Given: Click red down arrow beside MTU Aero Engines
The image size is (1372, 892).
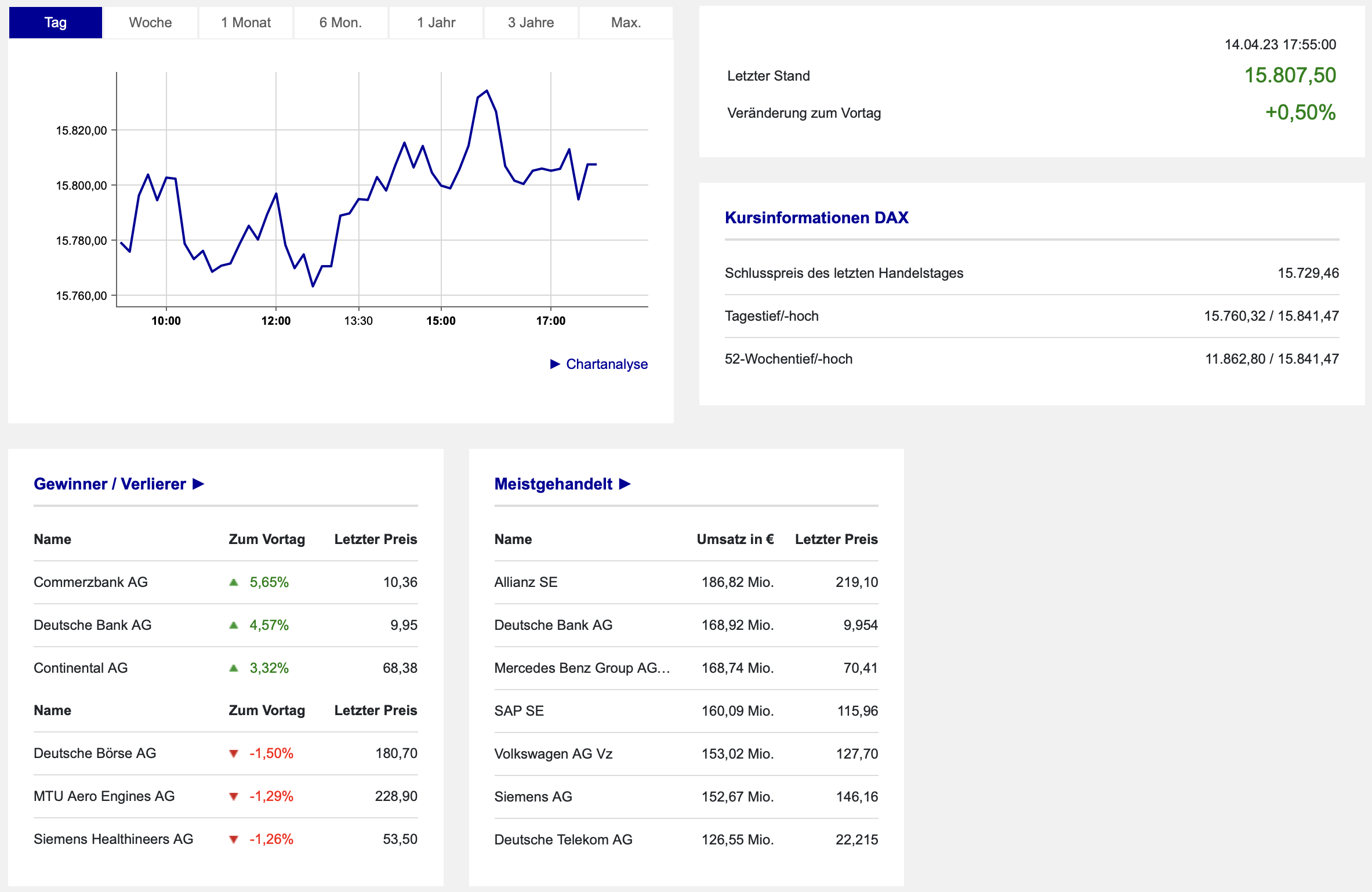Looking at the screenshot, I should point(234,796).
